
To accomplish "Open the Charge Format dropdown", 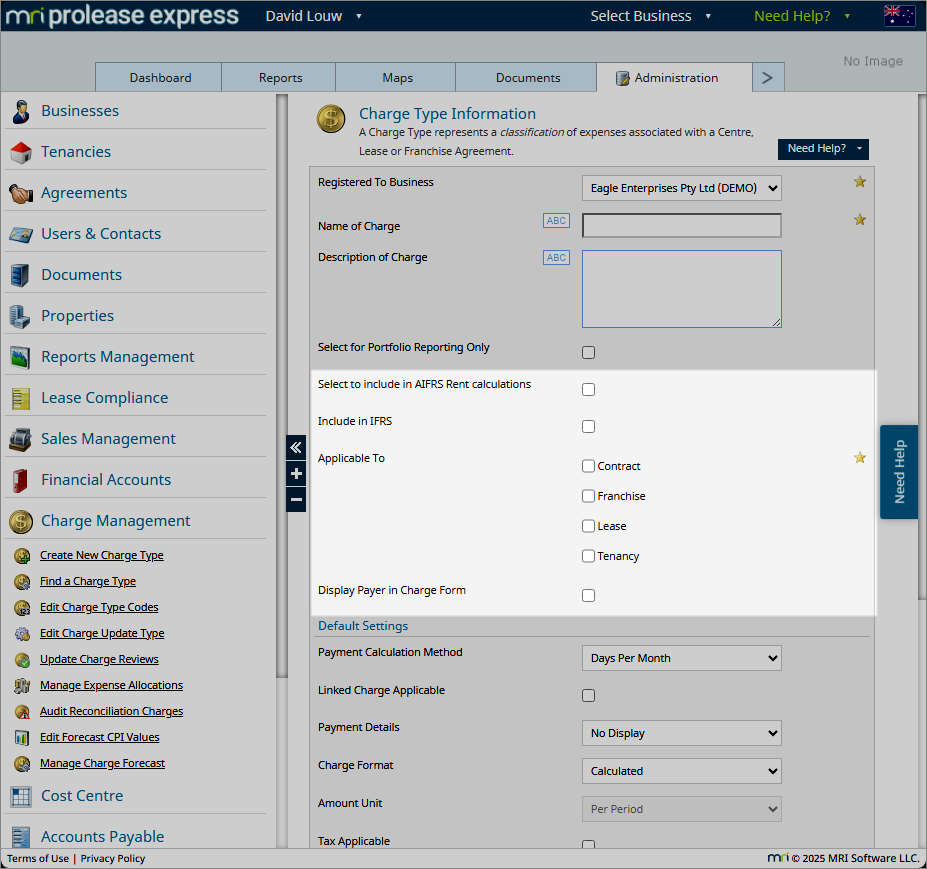I will [682, 771].
